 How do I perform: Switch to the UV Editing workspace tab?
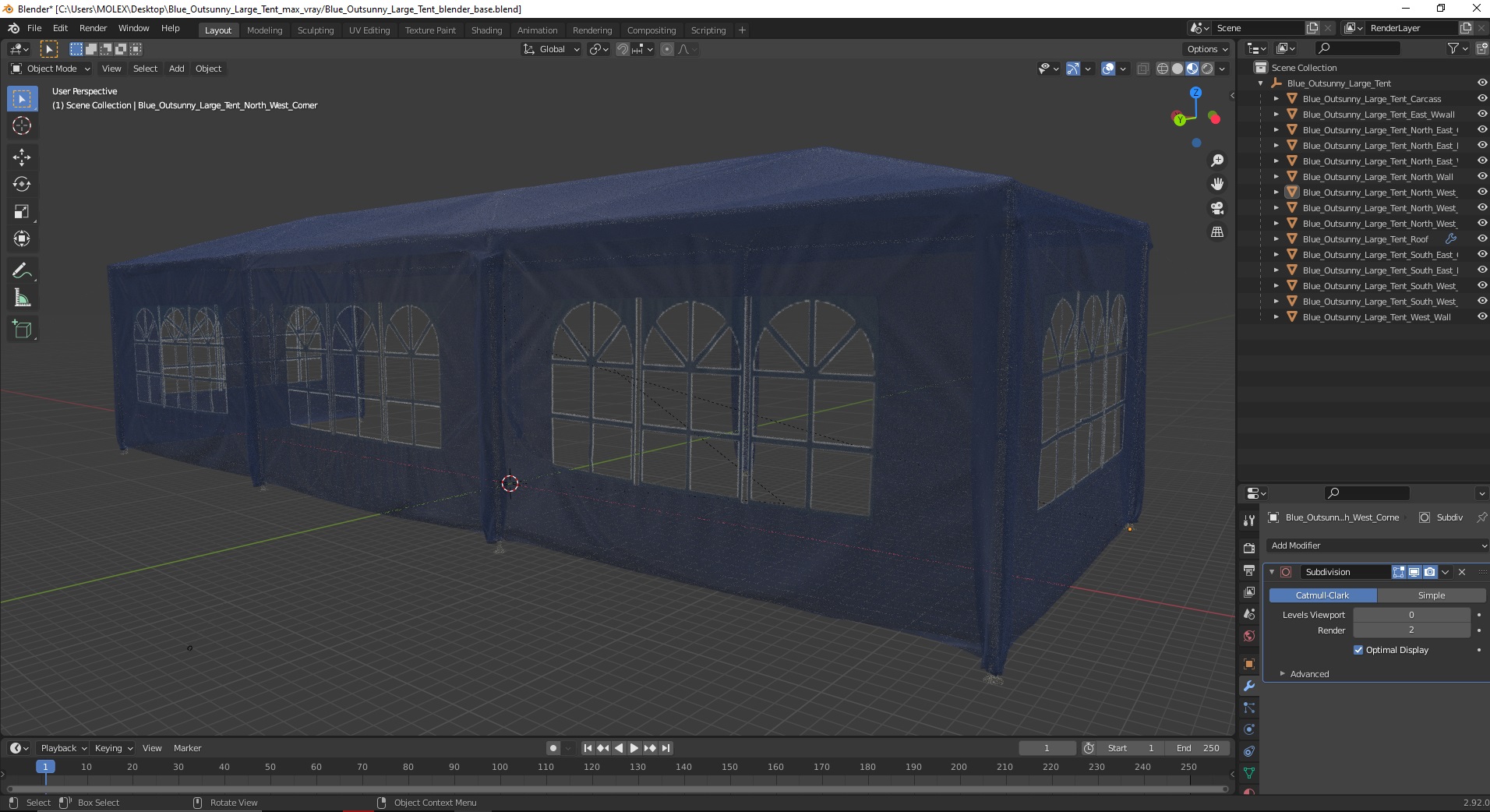click(369, 30)
